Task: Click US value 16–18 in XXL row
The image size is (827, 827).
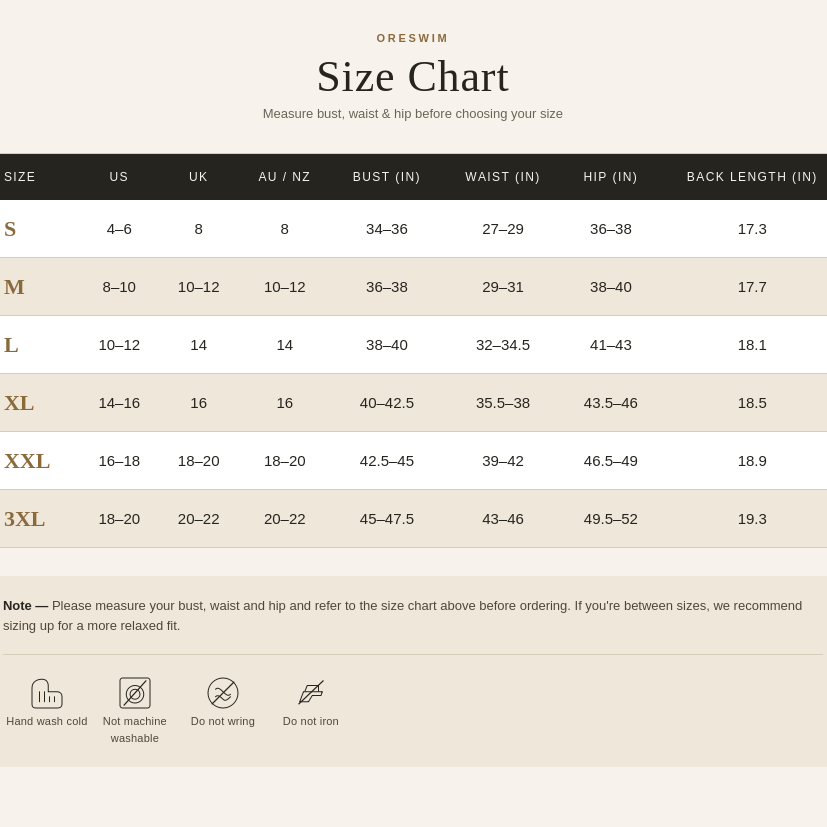Action: (119, 461)
